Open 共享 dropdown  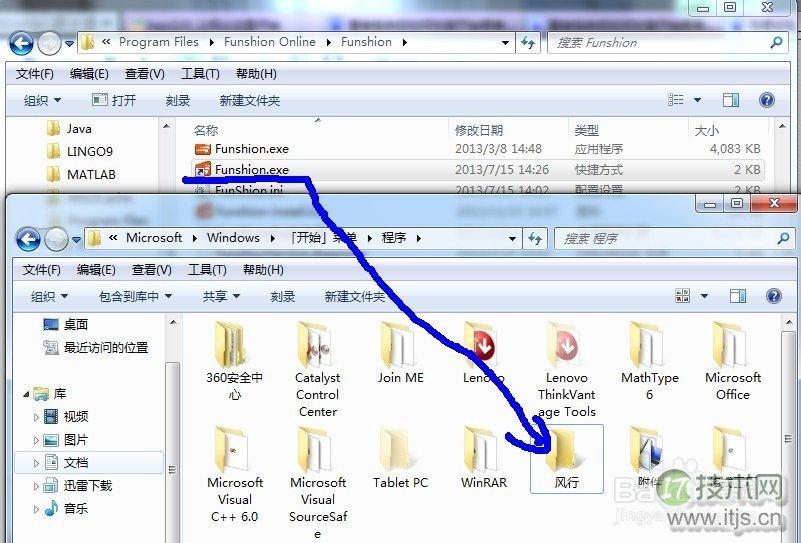coord(221,296)
